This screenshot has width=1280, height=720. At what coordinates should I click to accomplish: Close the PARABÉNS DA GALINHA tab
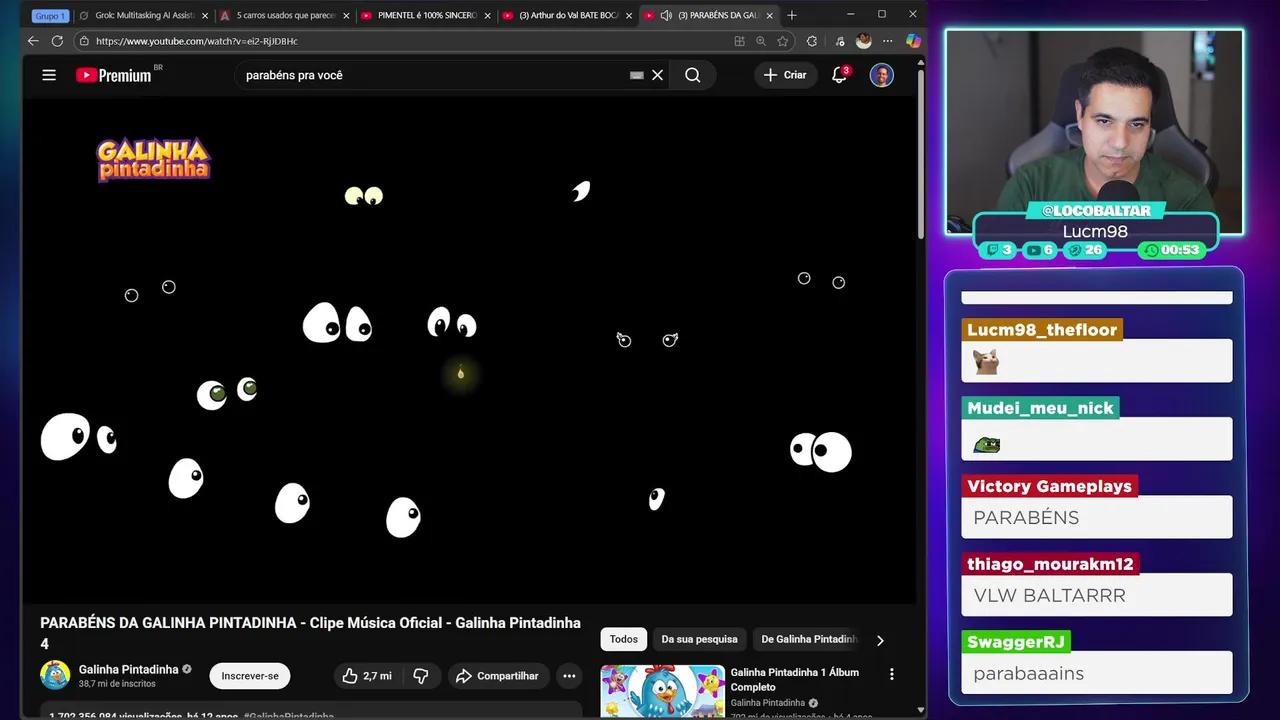tap(769, 16)
